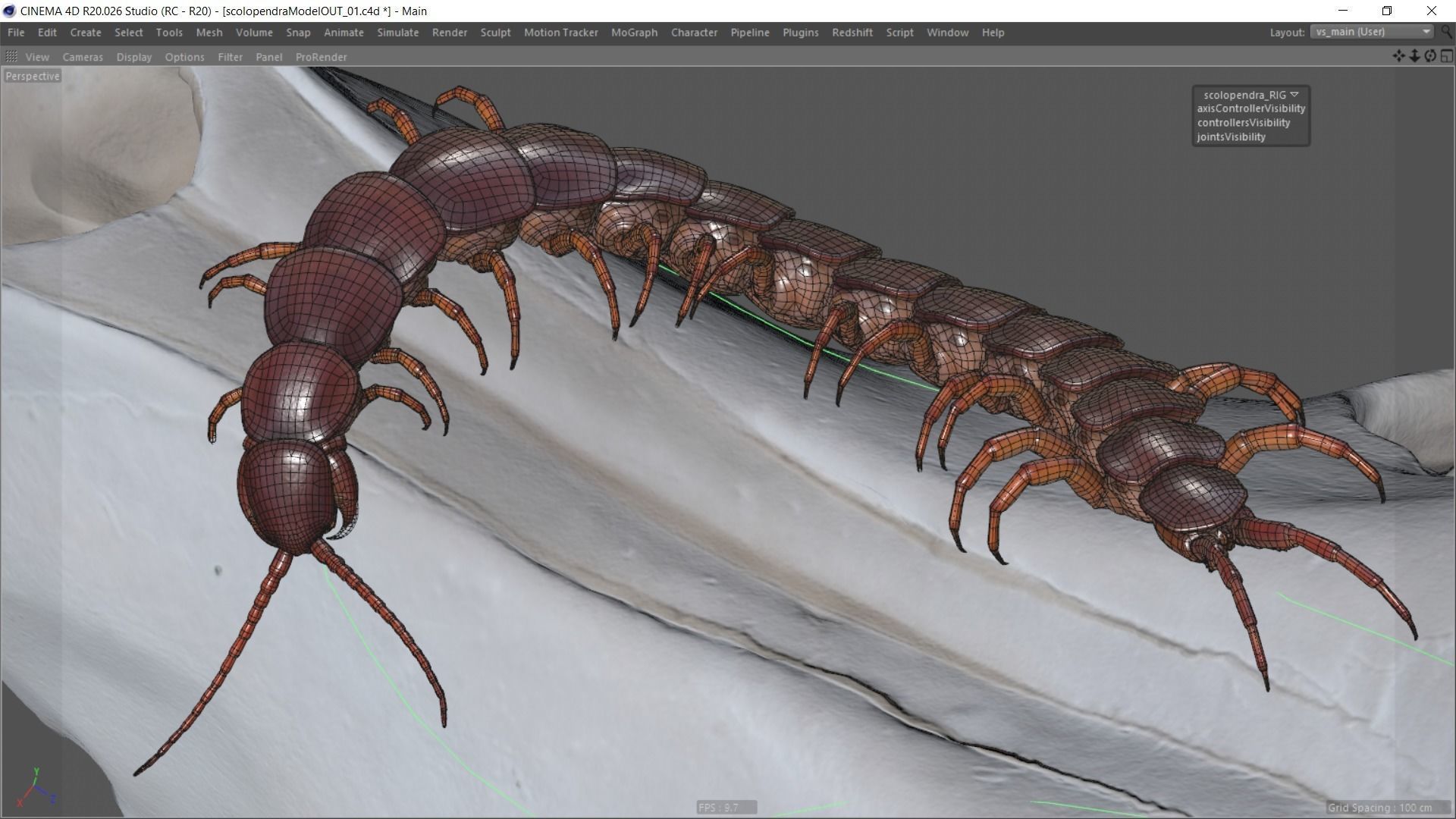
Task: Open the Window menu
Action: pos(947,33)
